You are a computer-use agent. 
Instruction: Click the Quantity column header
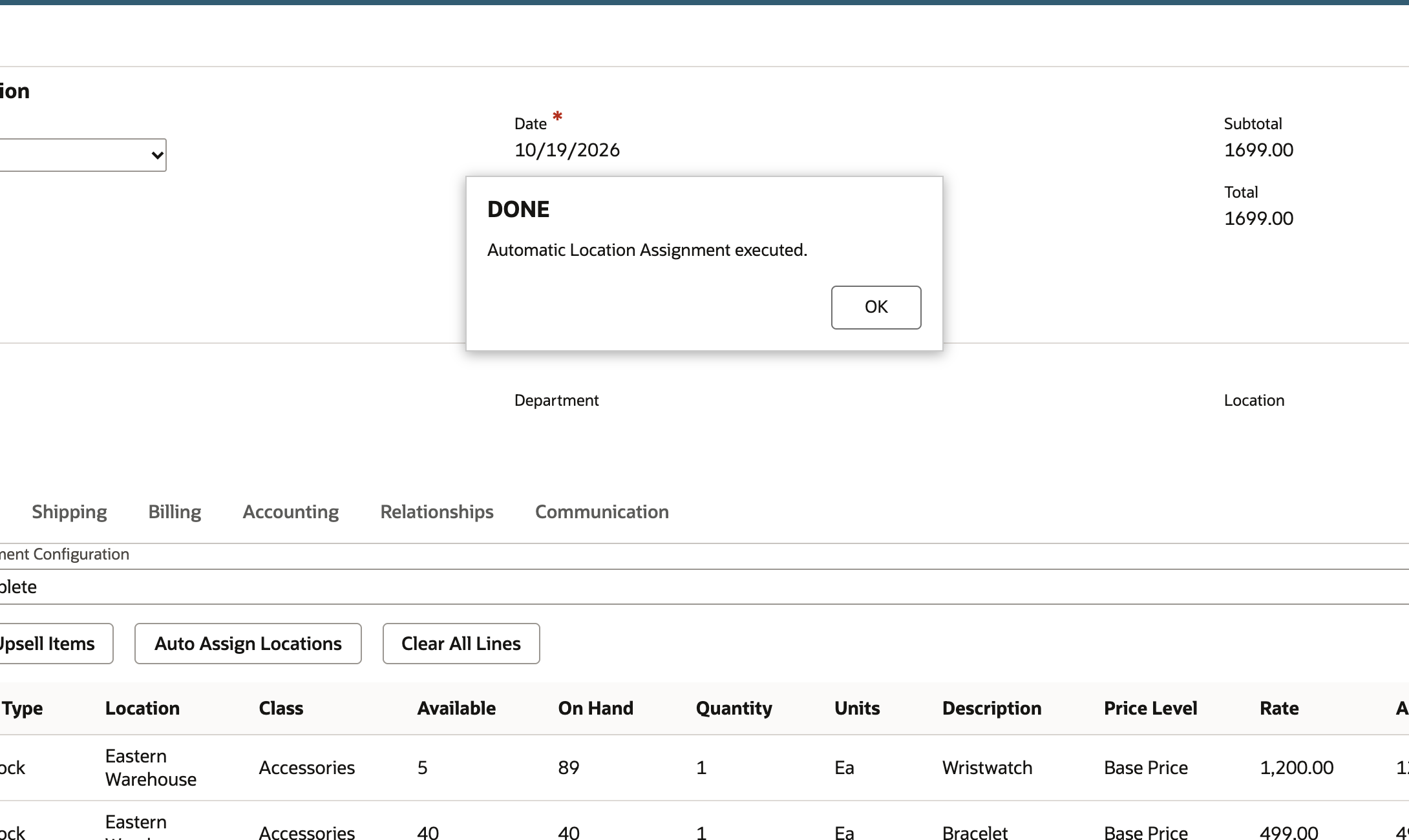click(x=734, y=708)
